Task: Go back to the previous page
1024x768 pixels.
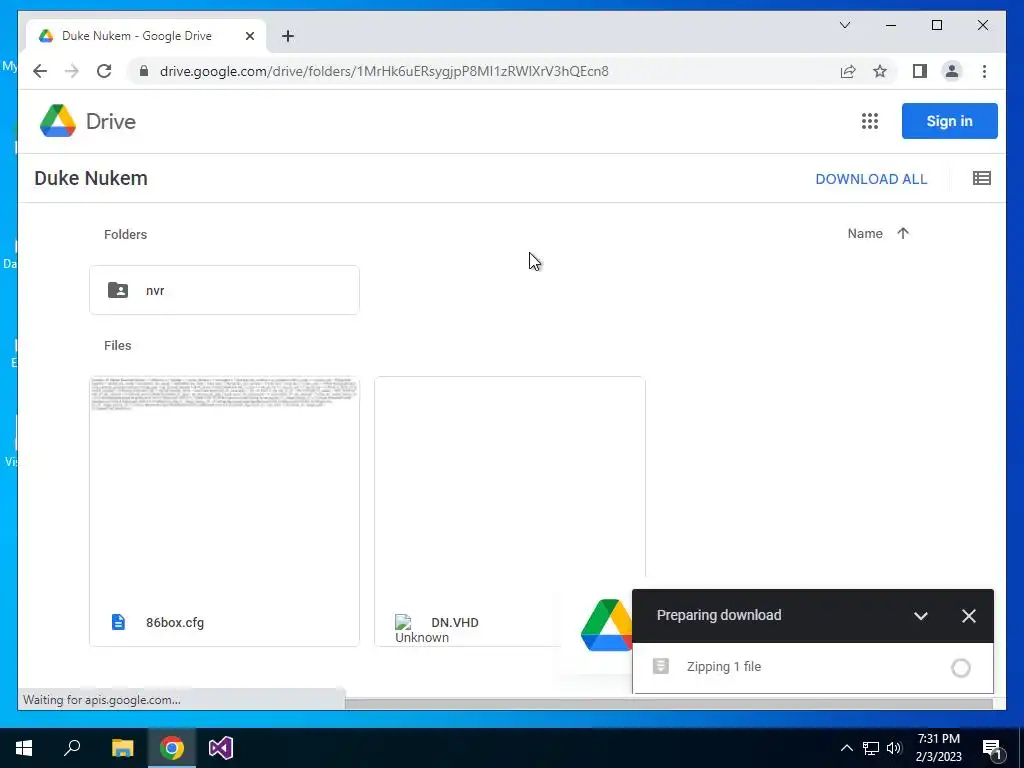Action: 40,71
